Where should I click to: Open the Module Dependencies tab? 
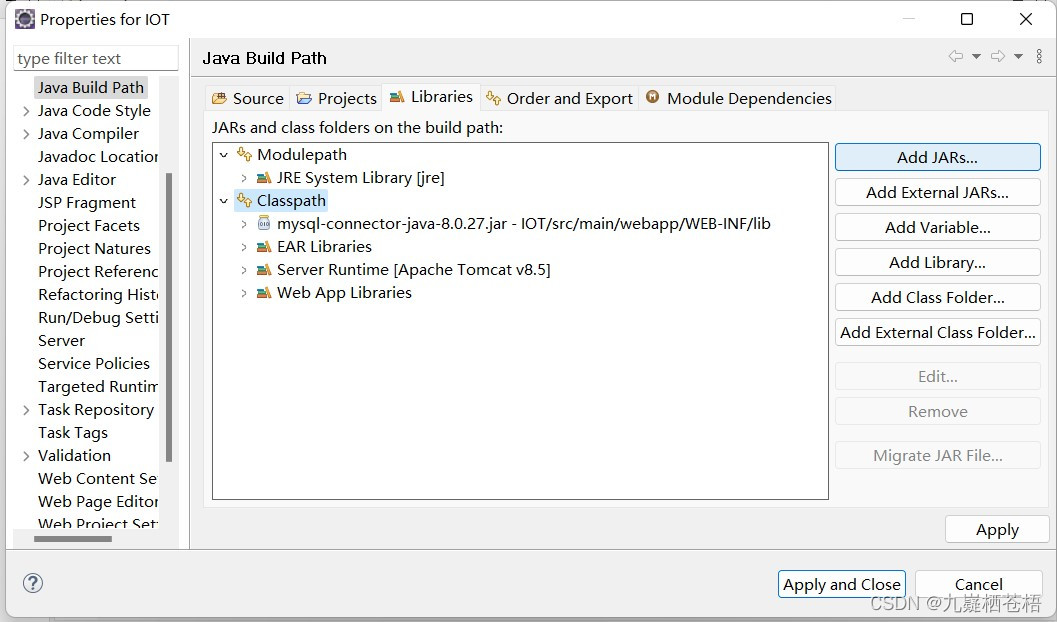pyautogui.click(x=739, y=98)
